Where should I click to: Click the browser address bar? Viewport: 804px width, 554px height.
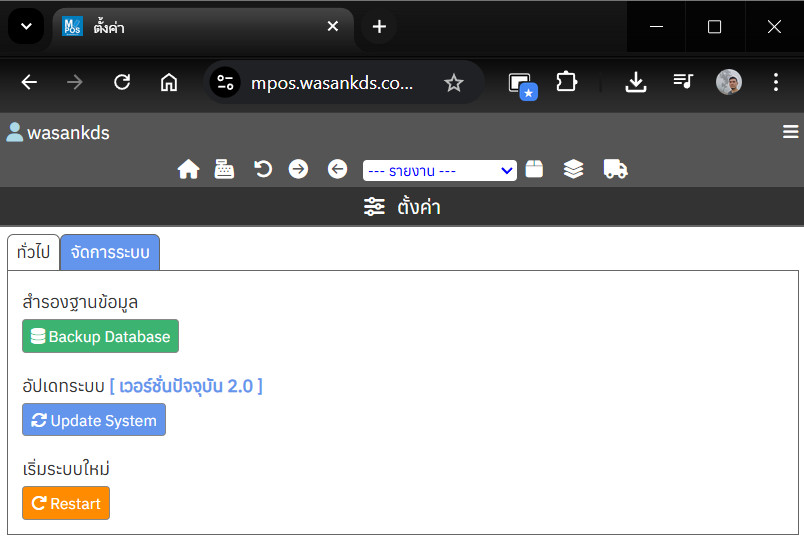click(330, 83)
